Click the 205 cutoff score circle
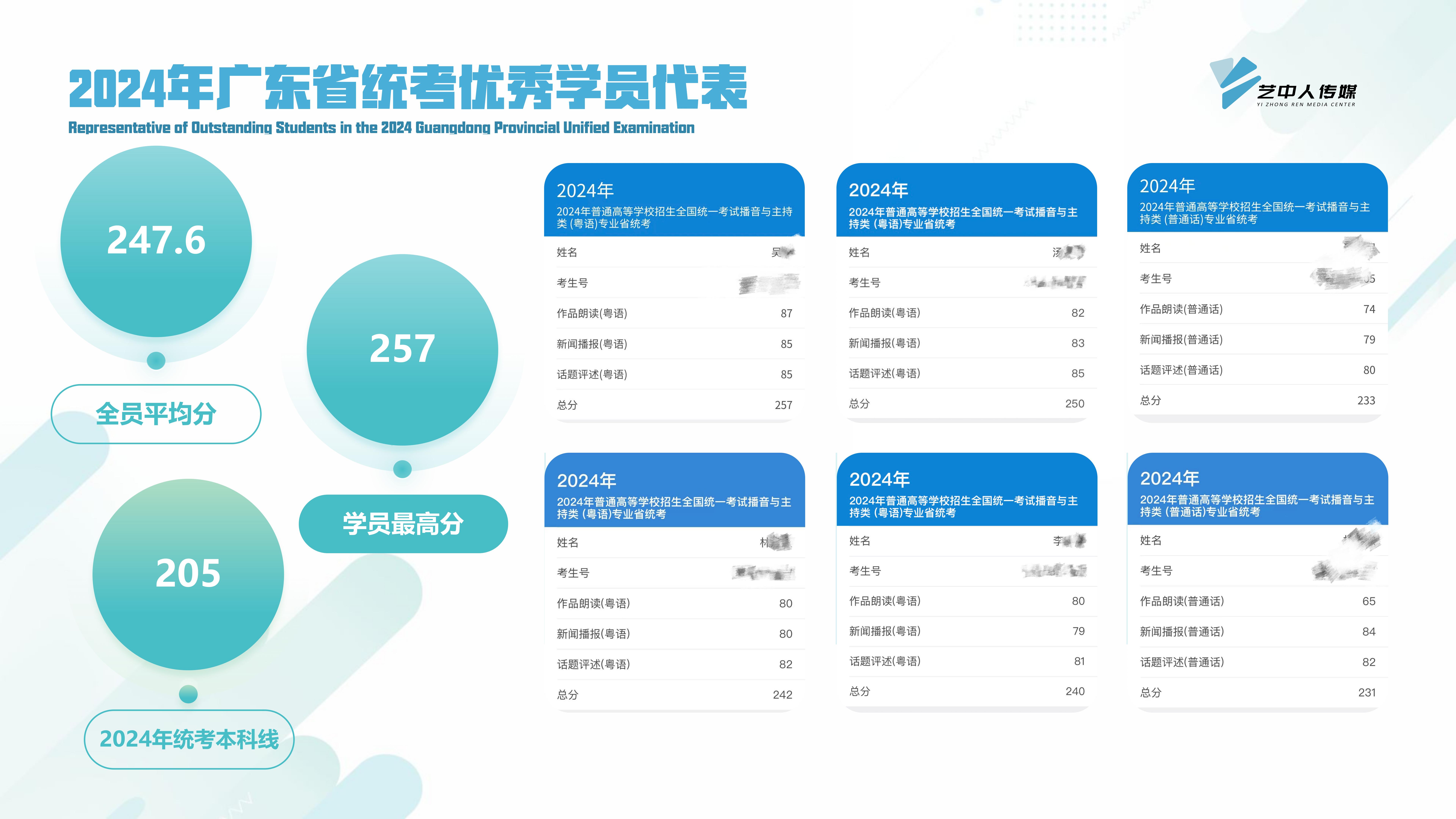Viewport: 1456px width, 819px height. click(x=188, y=574)
